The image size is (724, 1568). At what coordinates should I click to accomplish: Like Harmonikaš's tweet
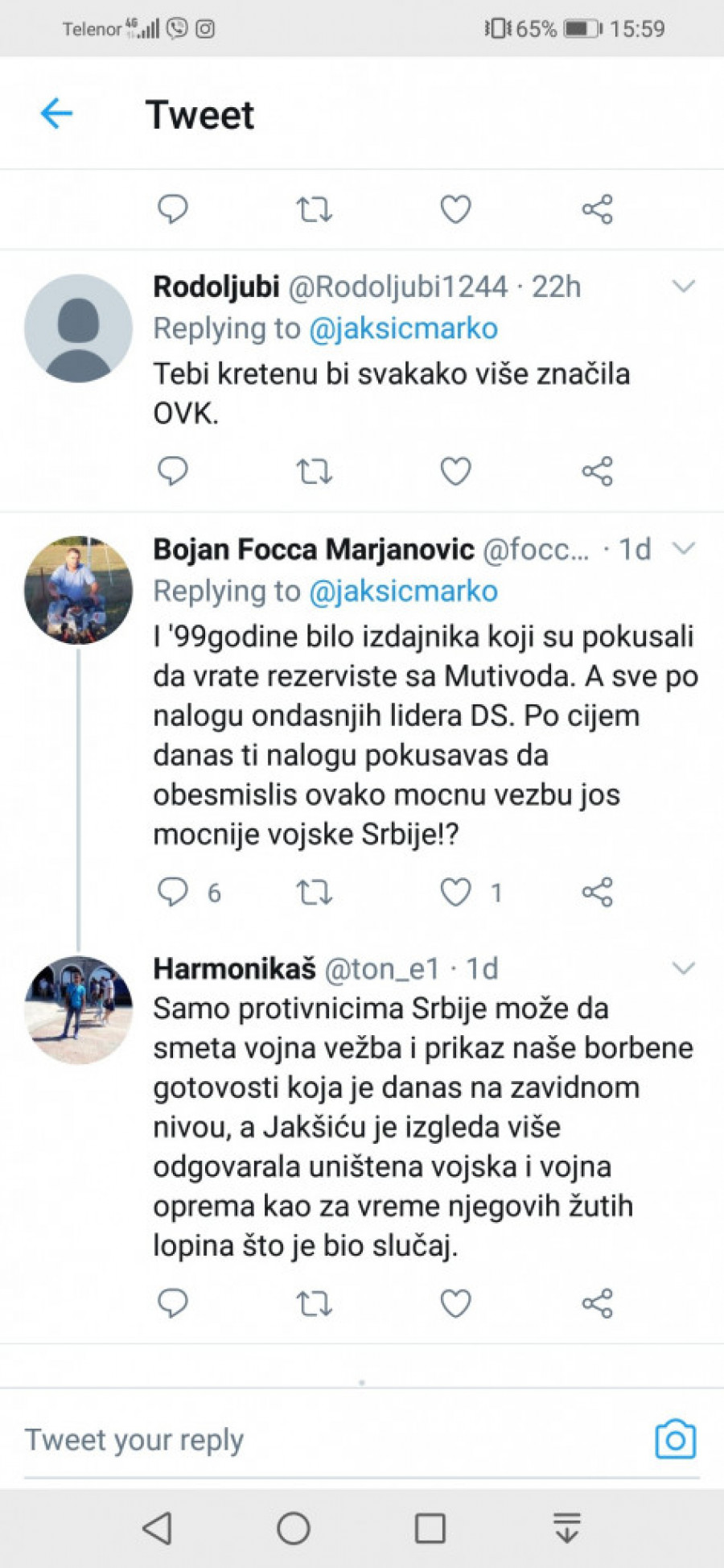[x=455, y=1303]
